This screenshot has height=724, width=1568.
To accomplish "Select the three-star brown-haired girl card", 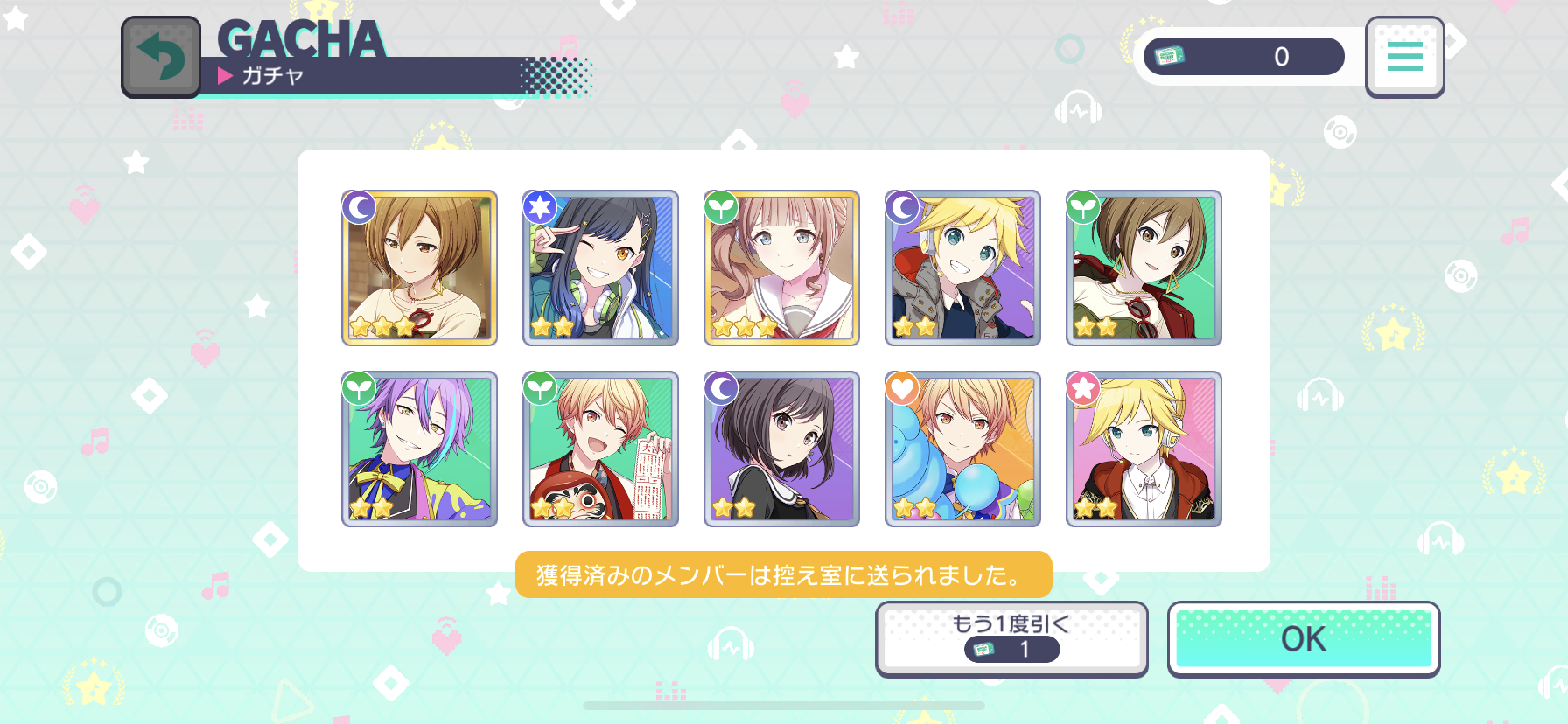I will (x=419, y=268).
